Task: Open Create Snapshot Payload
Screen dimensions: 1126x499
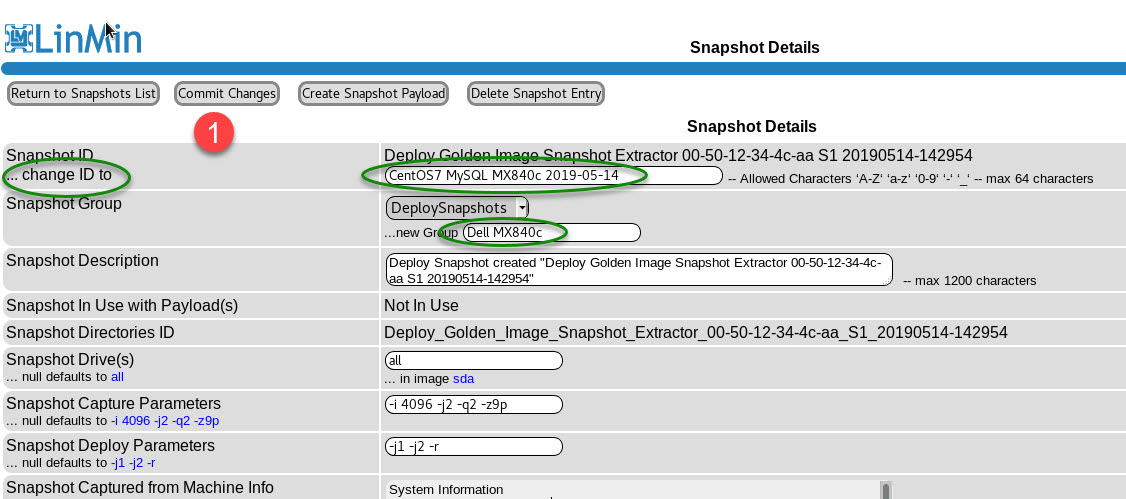Action: (373, 93)
